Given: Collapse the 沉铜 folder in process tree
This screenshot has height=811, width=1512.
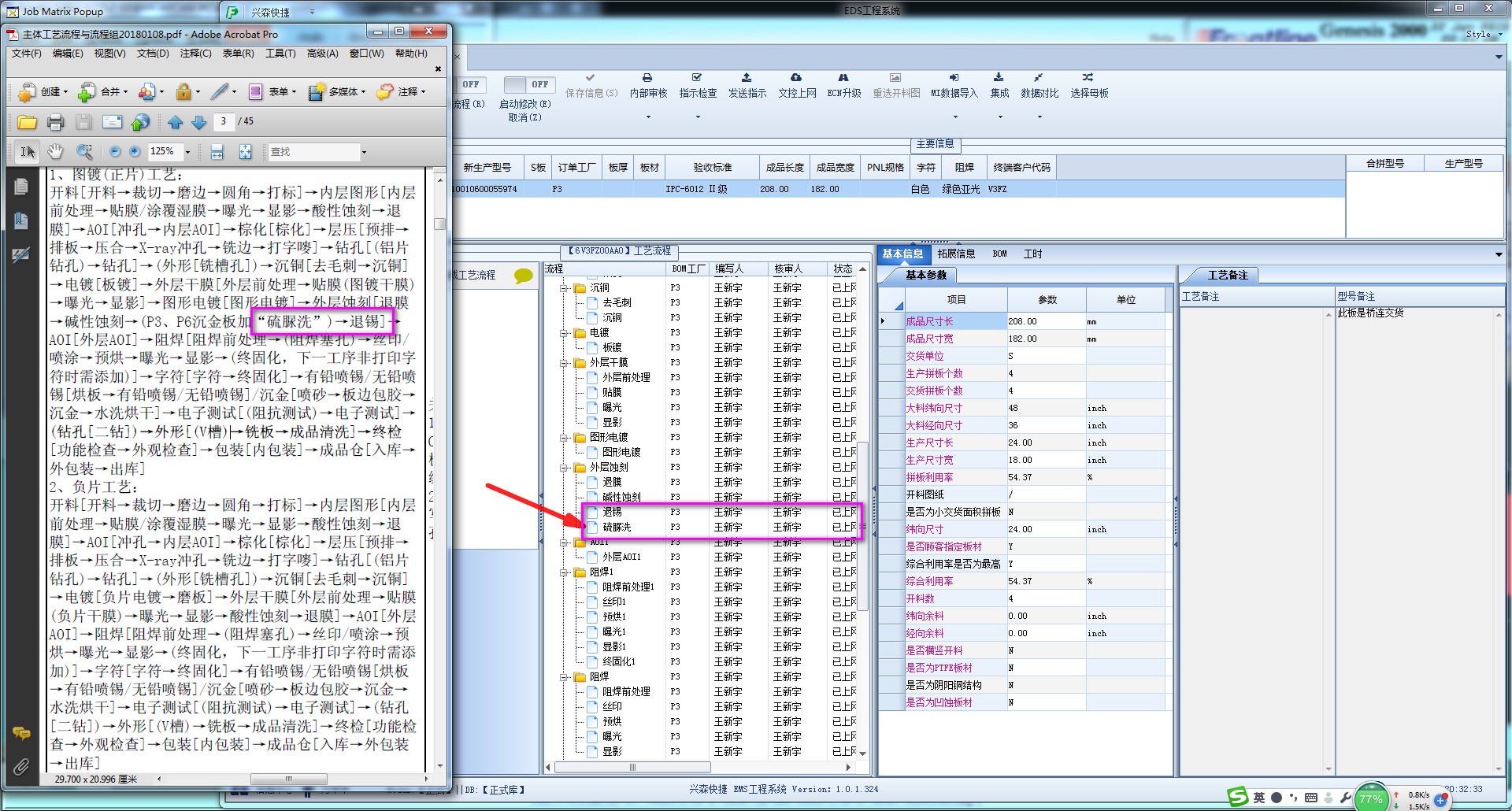Looking at the screenshot, I should (565, 288).
